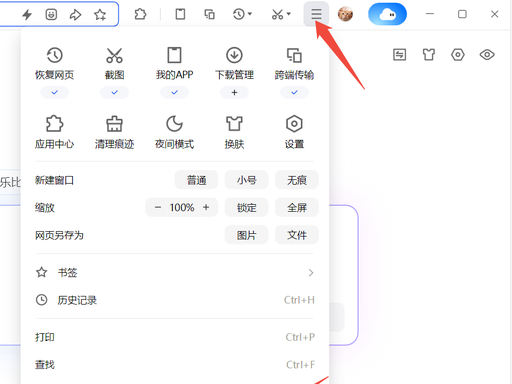Select 打印 print menu item
512x384 pixels.
point(174,337)
